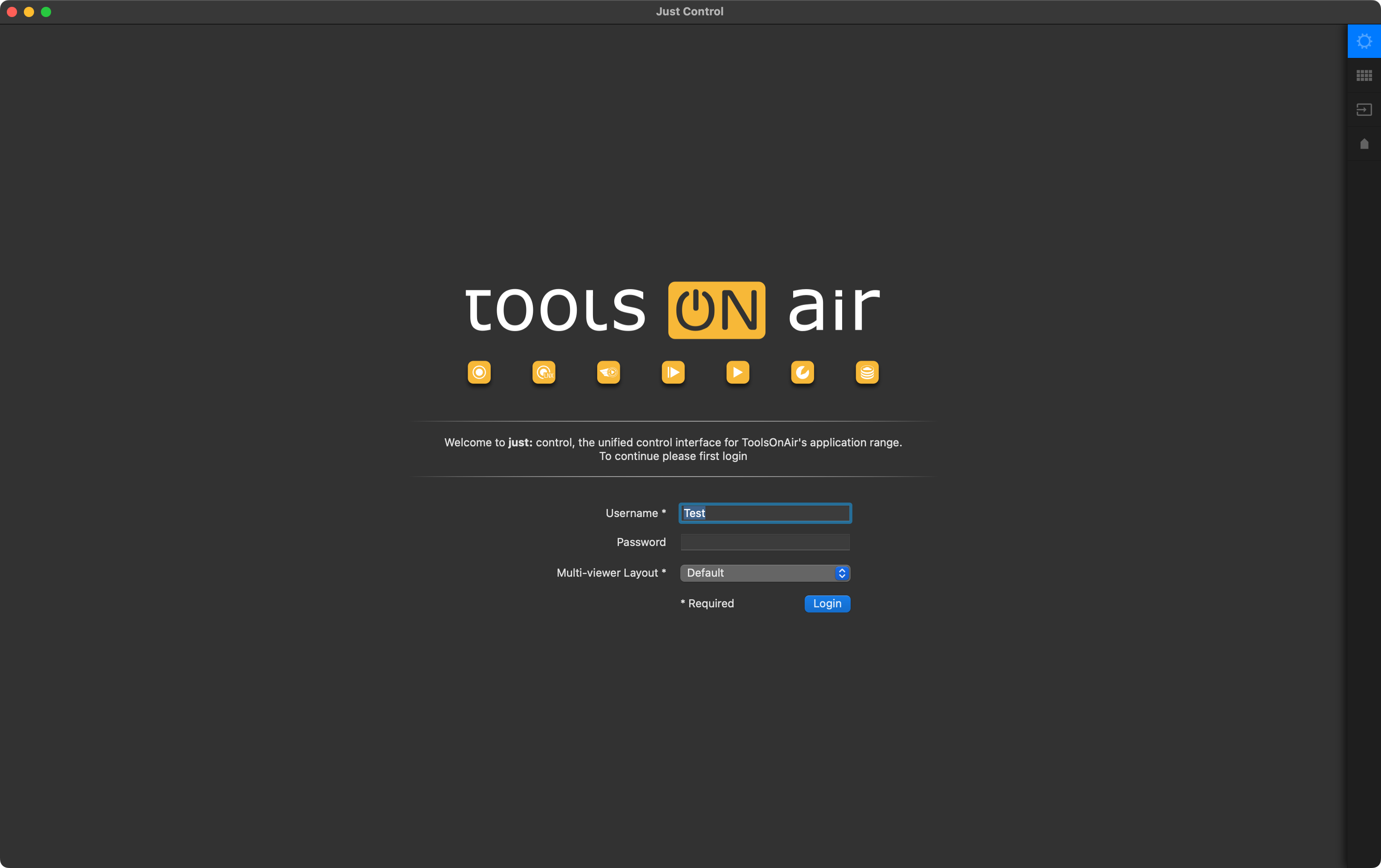Screen dimensions: 1381x868
Task: Open the grid multi-viewer icon in sidebar
Action: pyautogui.click(x=1364, y=76)
